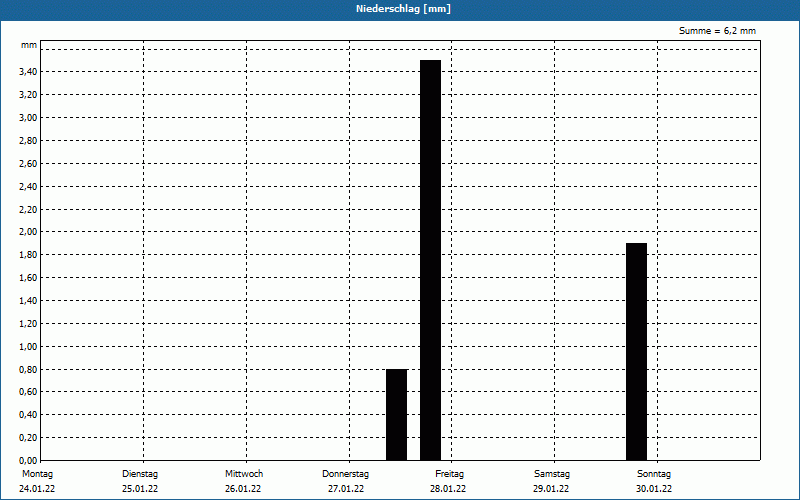
Task: Click the 0,60 y-axis value
Action: tap(28, 392)
